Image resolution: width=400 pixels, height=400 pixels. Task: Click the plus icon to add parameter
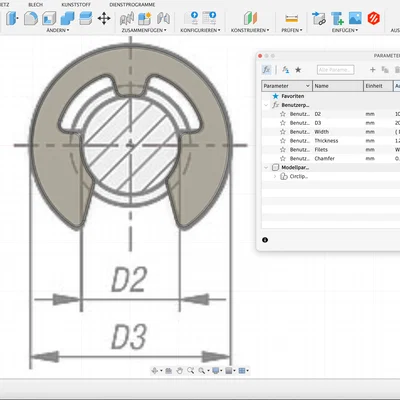(373, 69)
